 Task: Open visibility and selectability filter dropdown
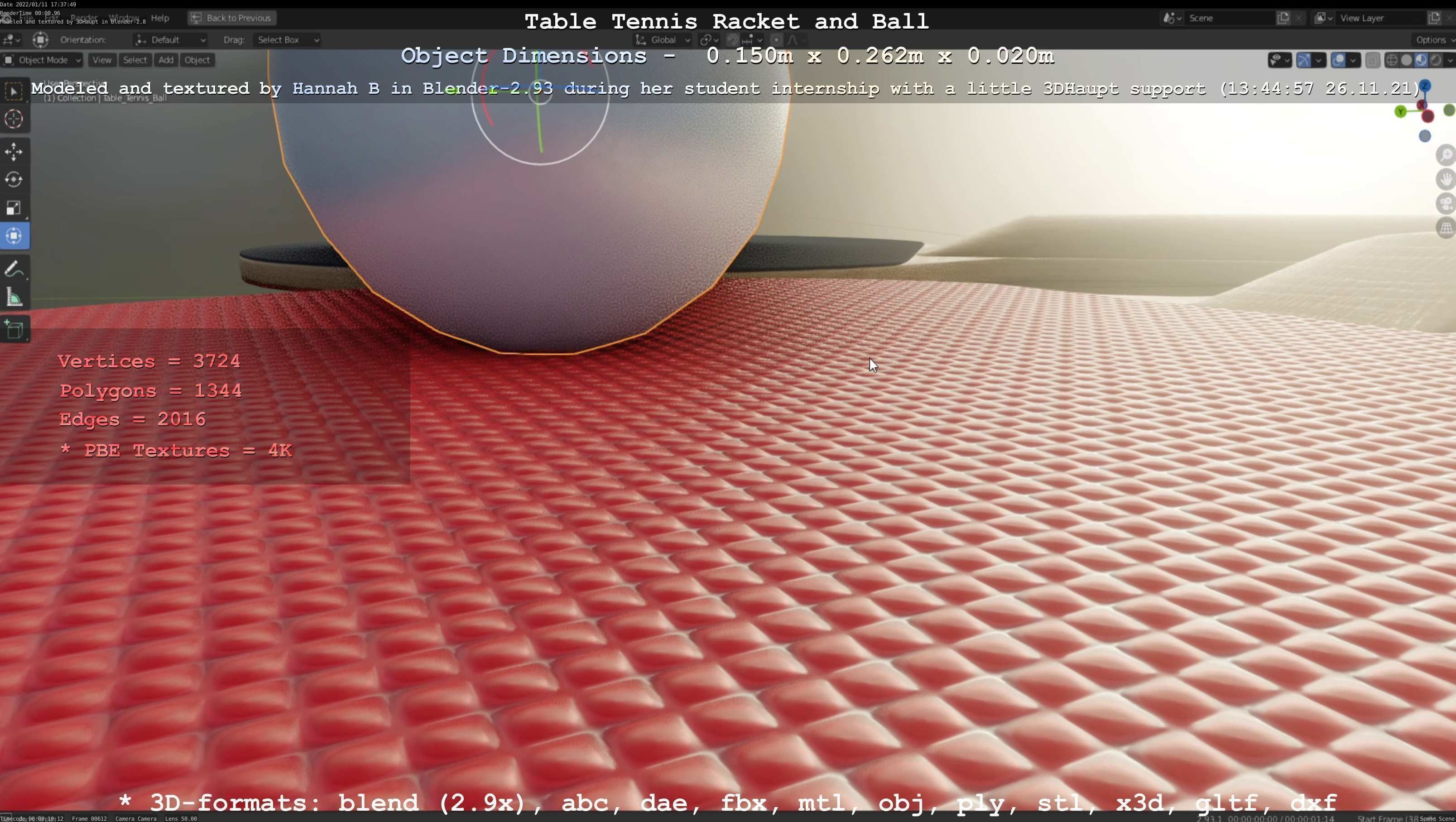tap(1280, 60)
